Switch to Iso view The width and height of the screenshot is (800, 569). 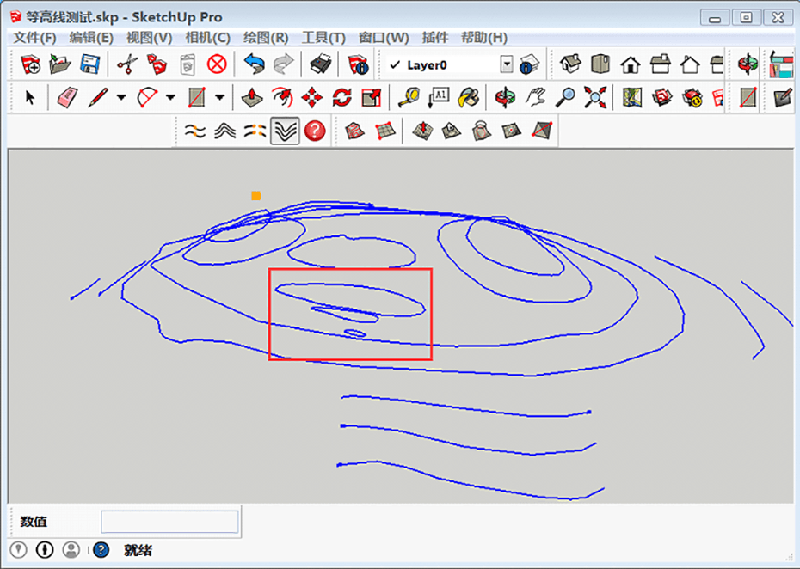pyautogui.click(x=571, y=65)
